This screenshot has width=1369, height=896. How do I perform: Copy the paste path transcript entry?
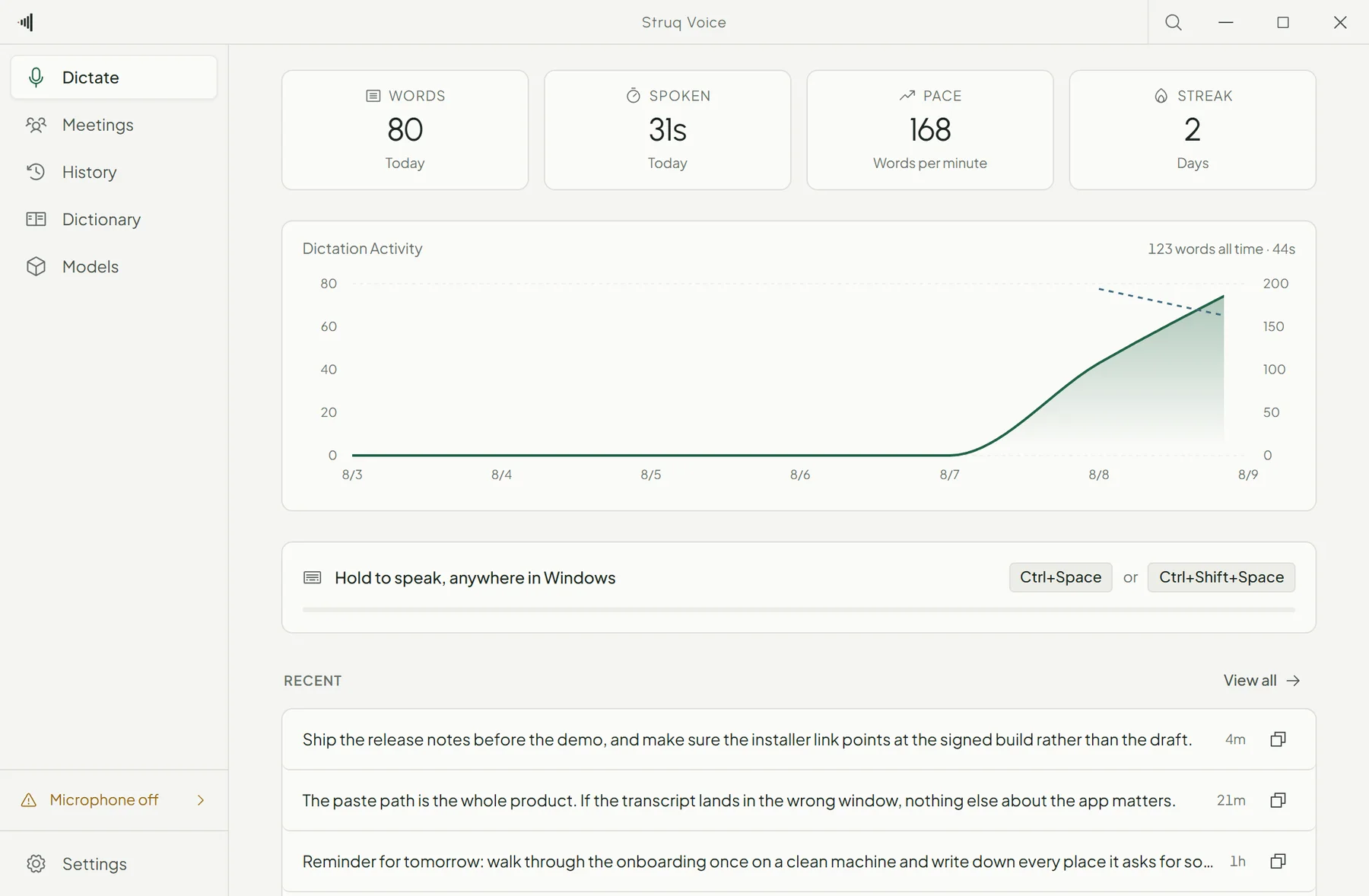point(1278,800)
